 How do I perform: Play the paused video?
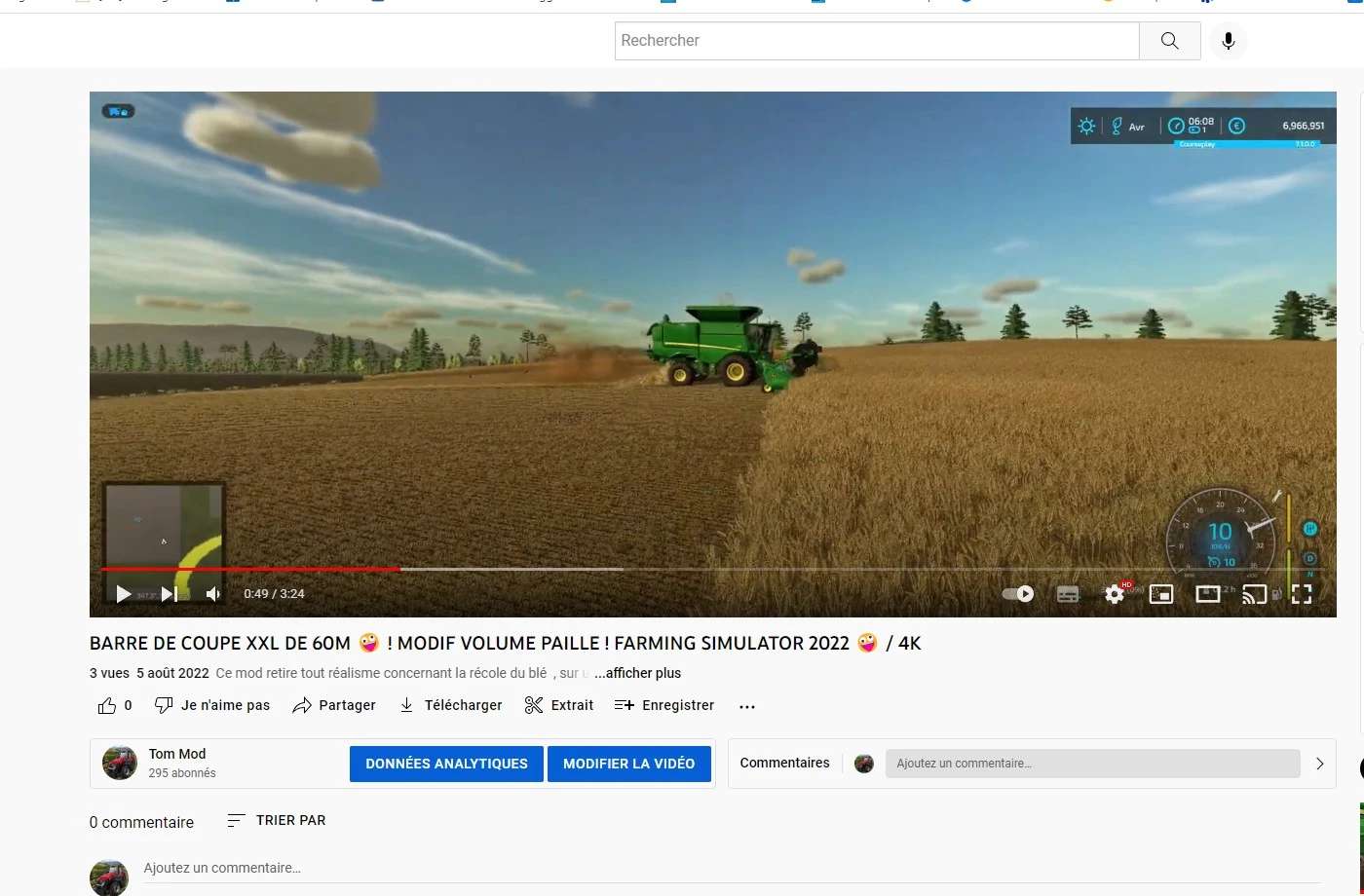point(123,594)
